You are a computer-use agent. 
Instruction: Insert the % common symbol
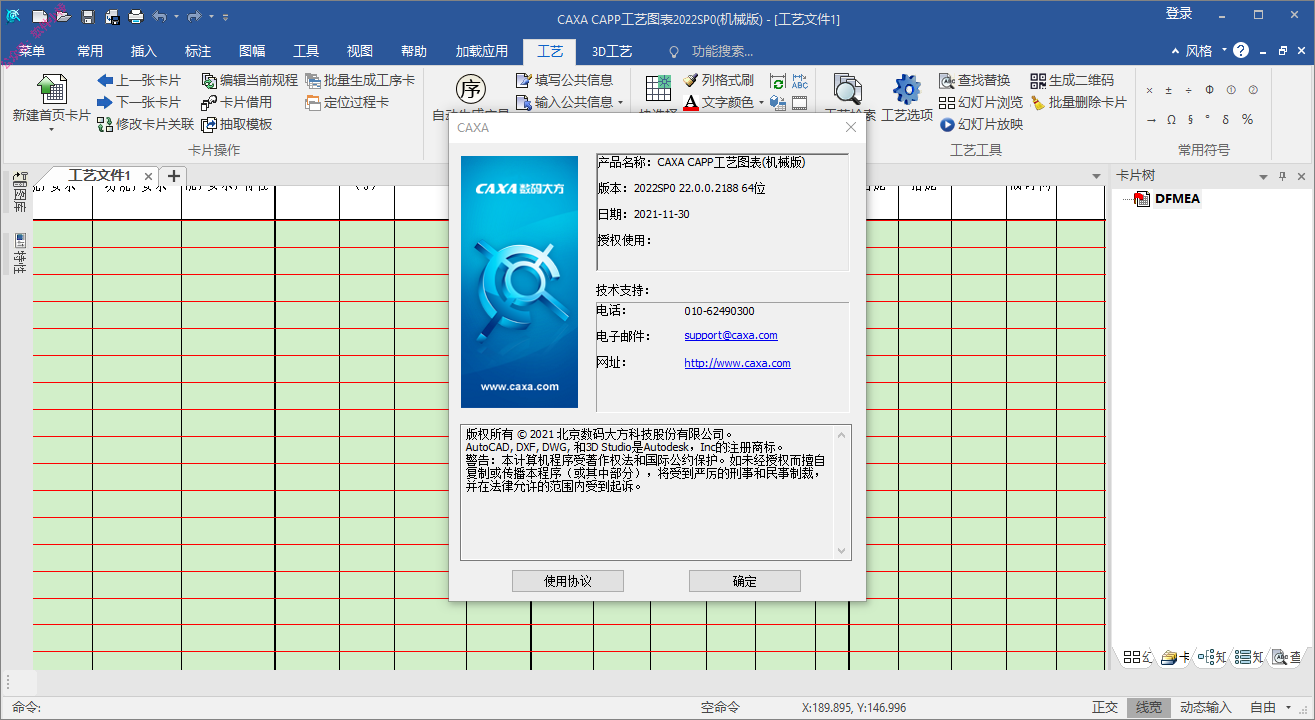coord(1247,119)
